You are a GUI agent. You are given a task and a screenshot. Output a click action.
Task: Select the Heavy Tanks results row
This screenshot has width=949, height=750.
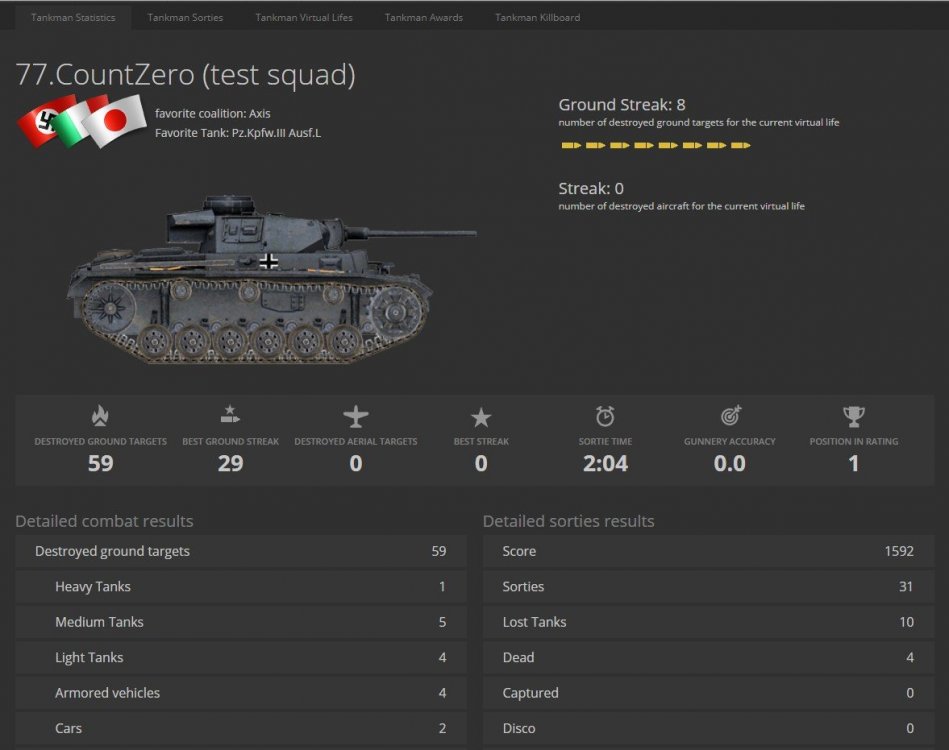pyautogui.click(x=240, y=586)
